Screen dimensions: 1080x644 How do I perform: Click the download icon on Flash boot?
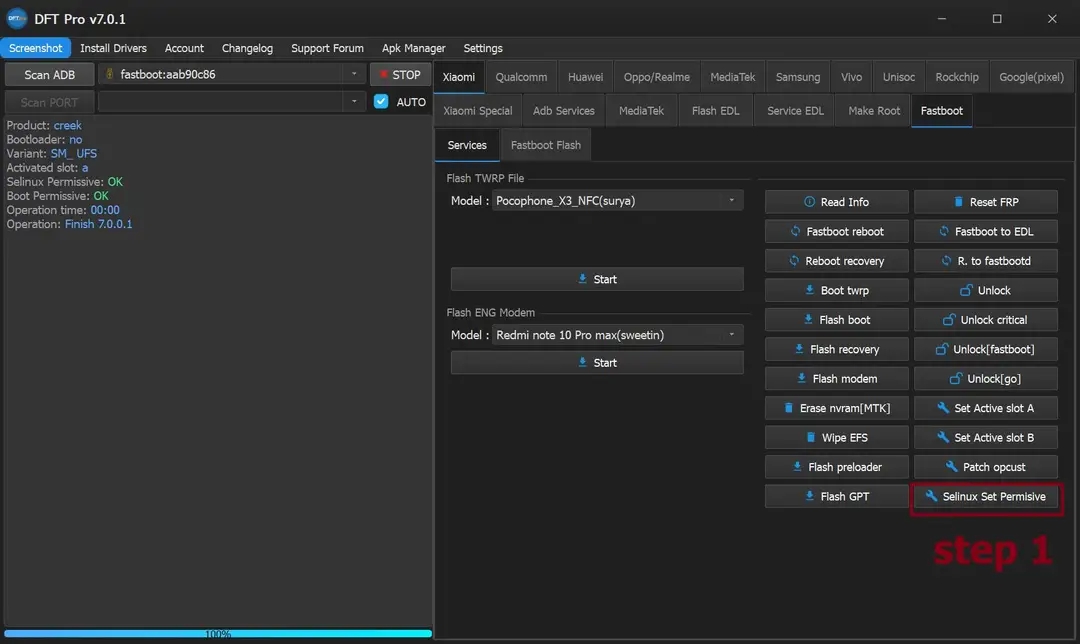click(809, 320)
